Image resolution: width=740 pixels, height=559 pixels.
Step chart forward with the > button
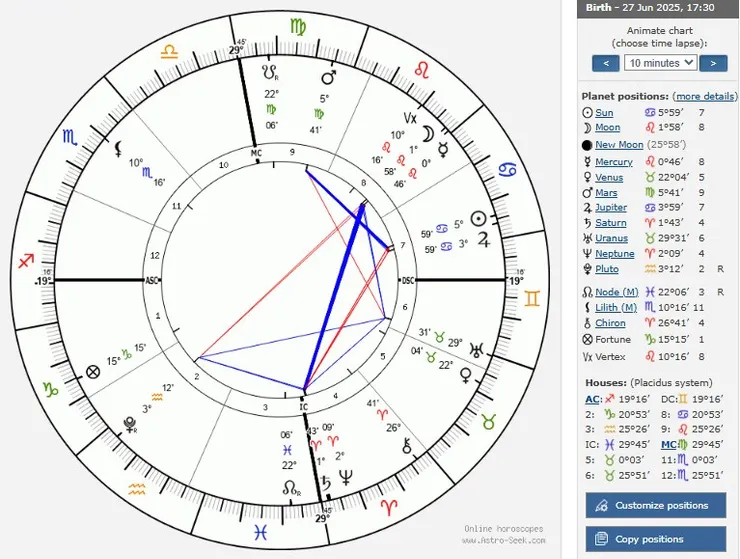click(x=713, y=63)
